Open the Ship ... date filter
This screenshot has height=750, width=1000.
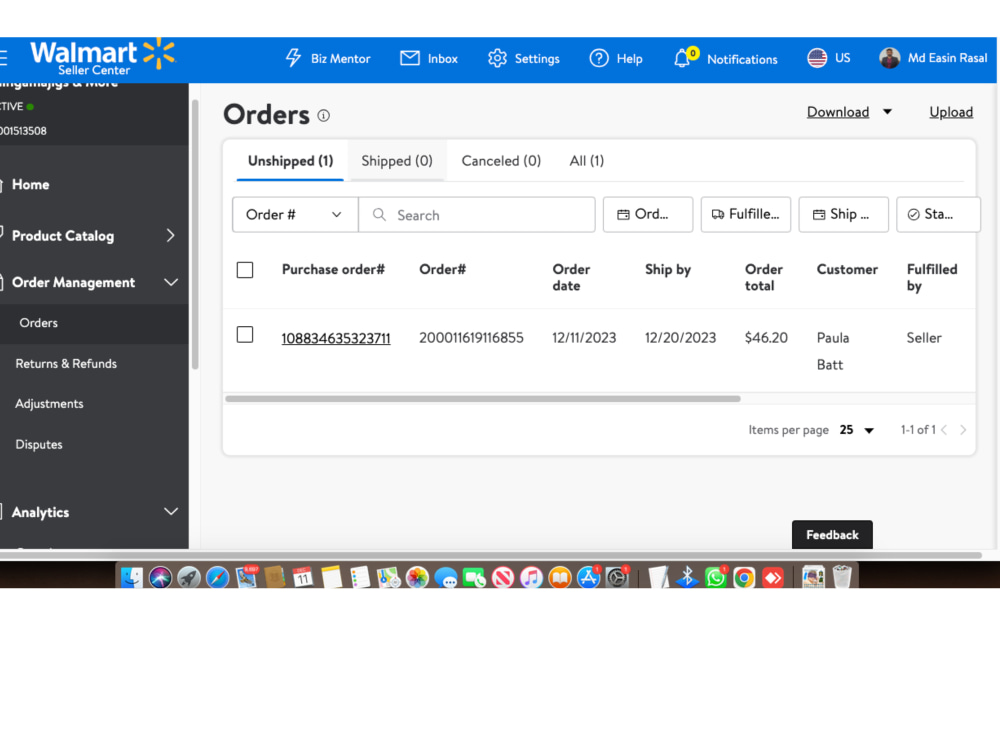(843, 214)
